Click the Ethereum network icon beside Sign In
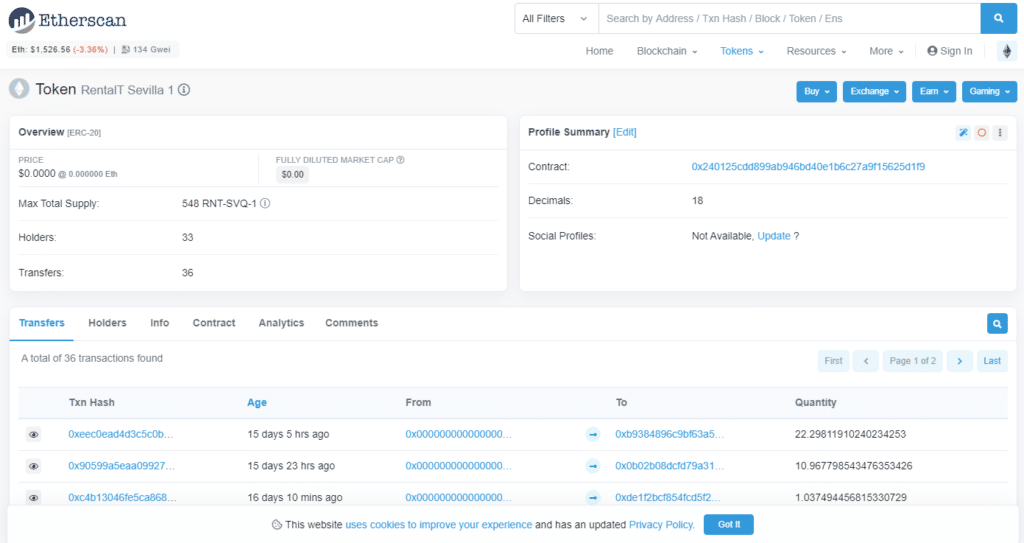This screenshot has width=1024, height=543. point(1006,51)
